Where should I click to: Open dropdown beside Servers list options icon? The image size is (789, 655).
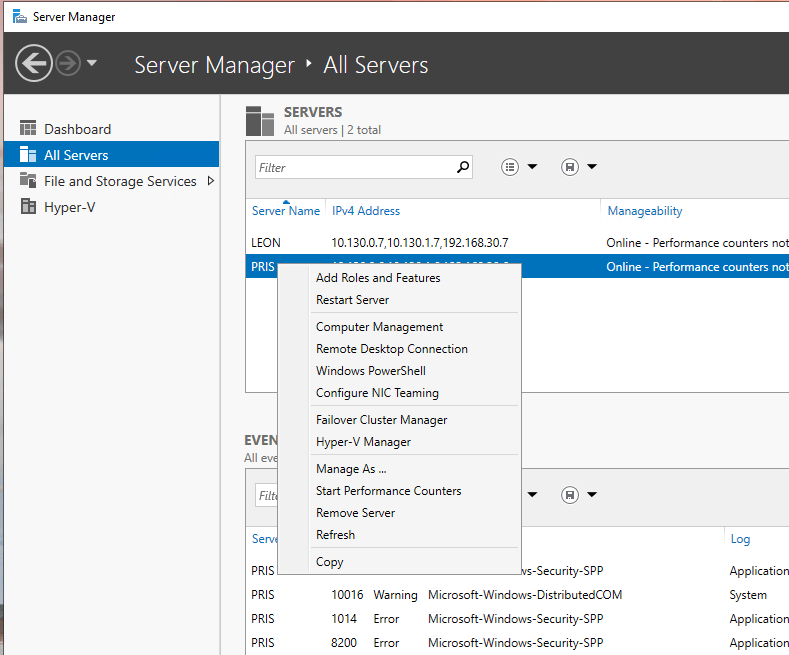click(532, 168)
